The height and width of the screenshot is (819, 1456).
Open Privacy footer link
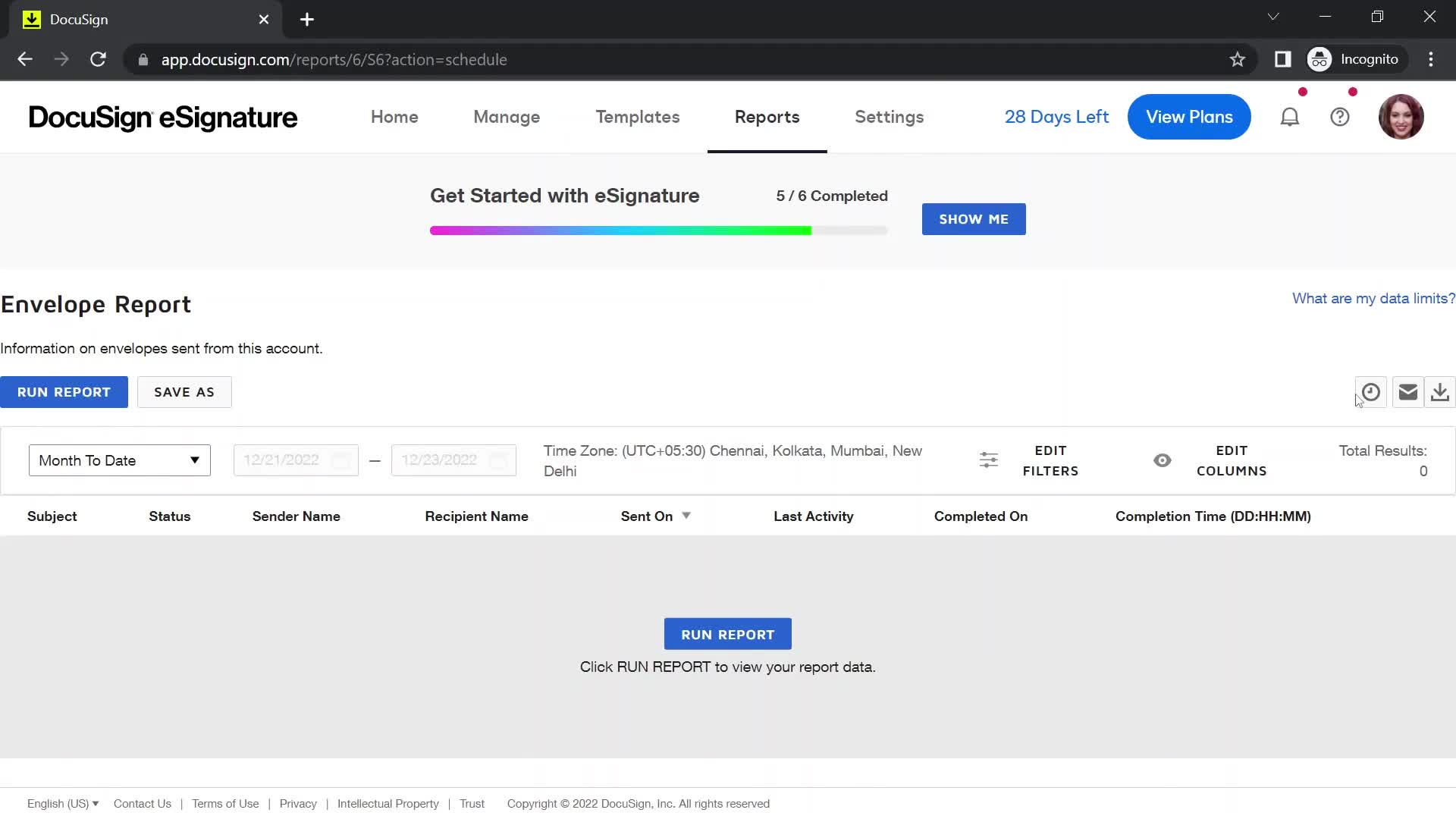tap(298, 804)
